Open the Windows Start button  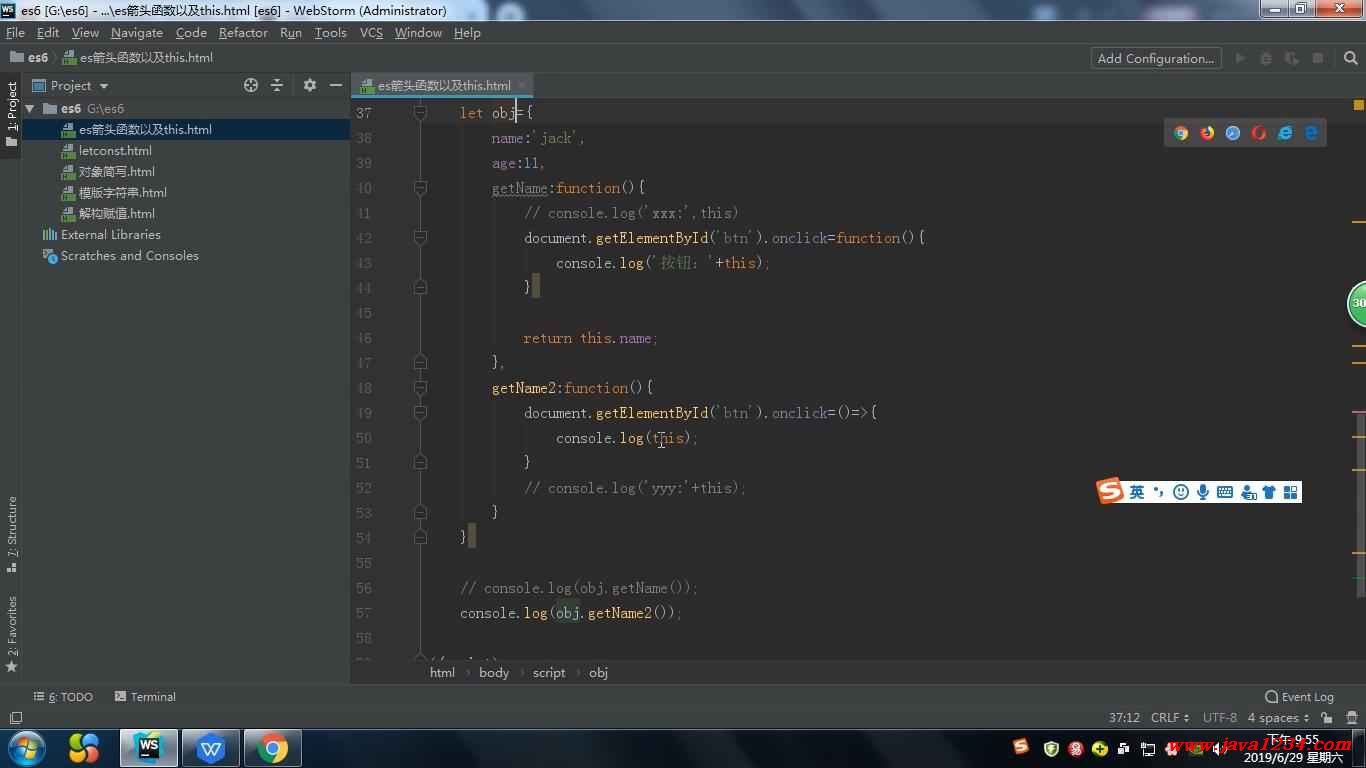click(x=27, y=748)
